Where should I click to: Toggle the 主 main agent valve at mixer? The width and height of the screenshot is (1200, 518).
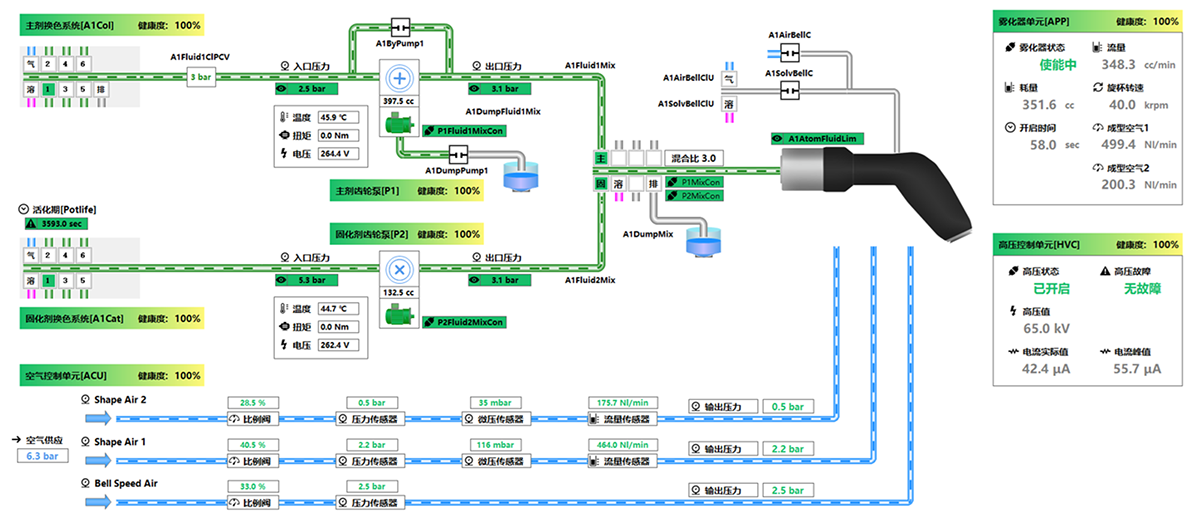[601, 158]
